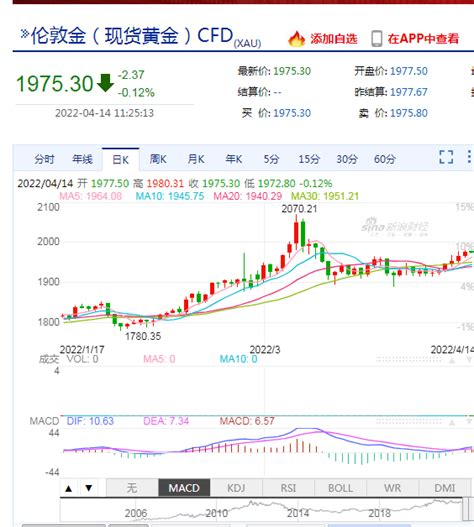Open the three-dot chart options menu

click(x=469, y=157)
